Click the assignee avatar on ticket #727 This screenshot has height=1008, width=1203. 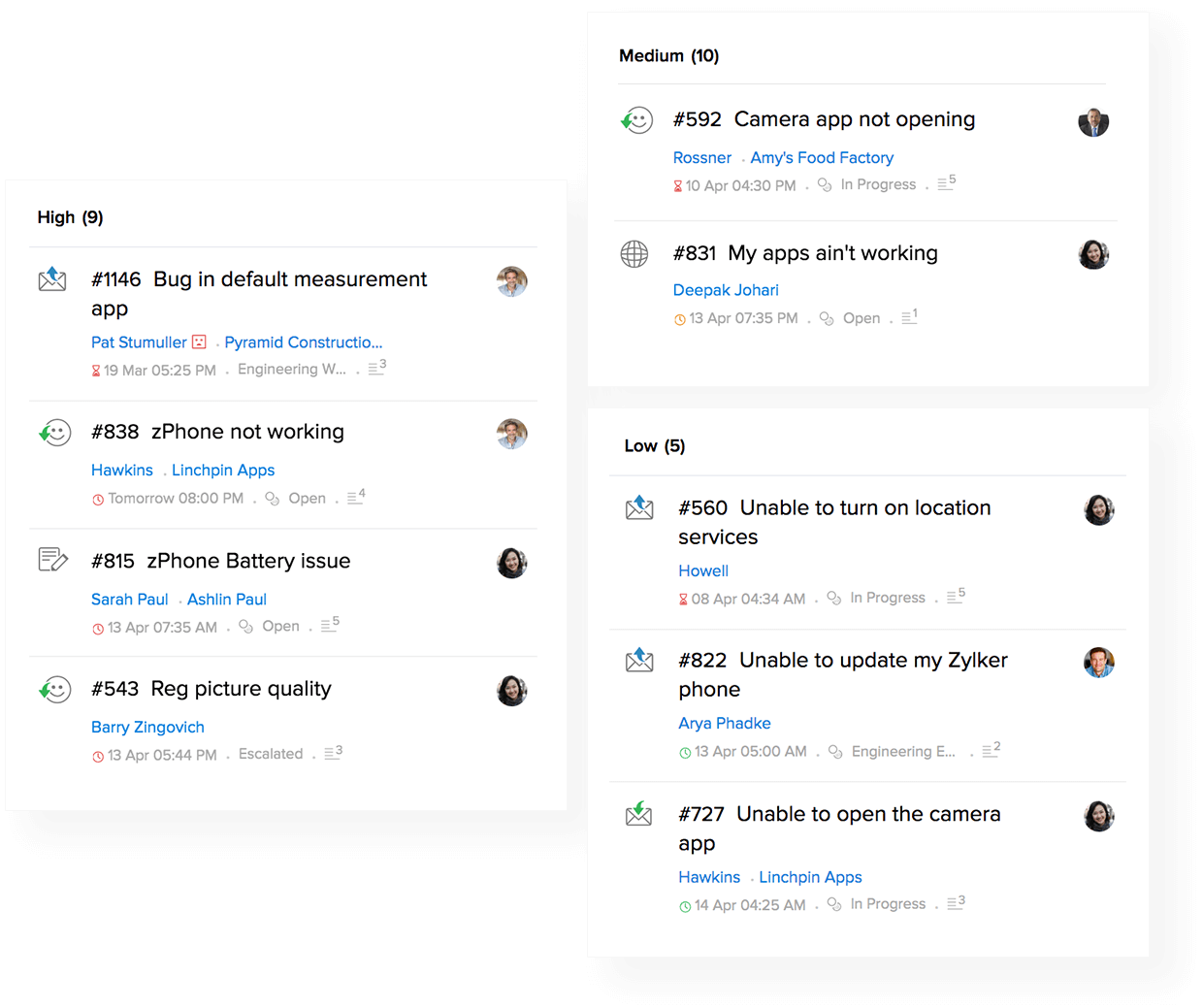coord(1099,816)
